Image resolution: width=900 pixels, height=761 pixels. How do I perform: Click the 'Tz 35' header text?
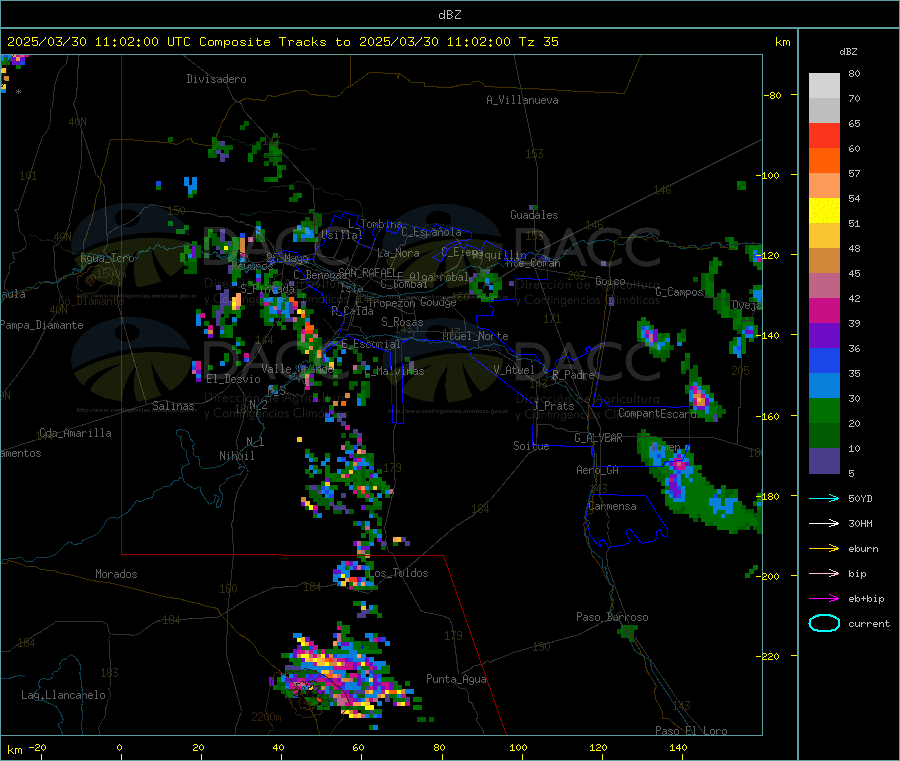tap(538, 42)
